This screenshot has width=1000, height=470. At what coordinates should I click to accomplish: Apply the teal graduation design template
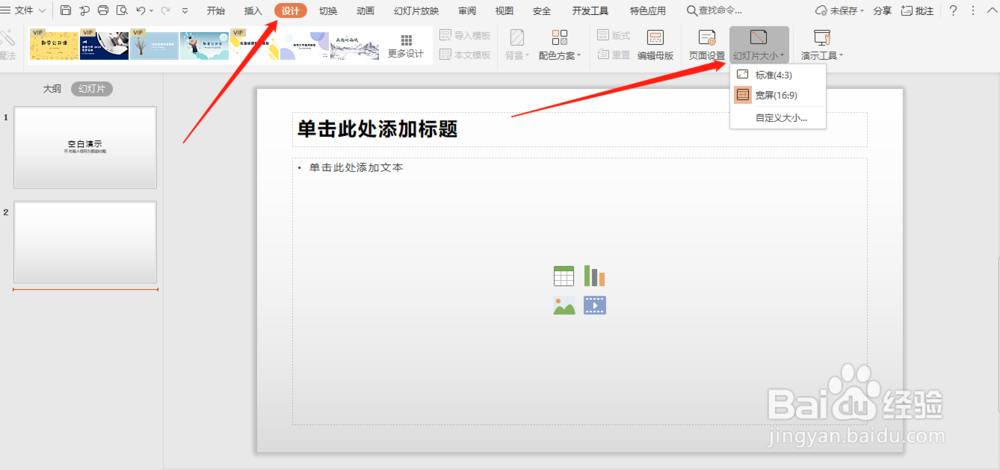tap(204, 45)
